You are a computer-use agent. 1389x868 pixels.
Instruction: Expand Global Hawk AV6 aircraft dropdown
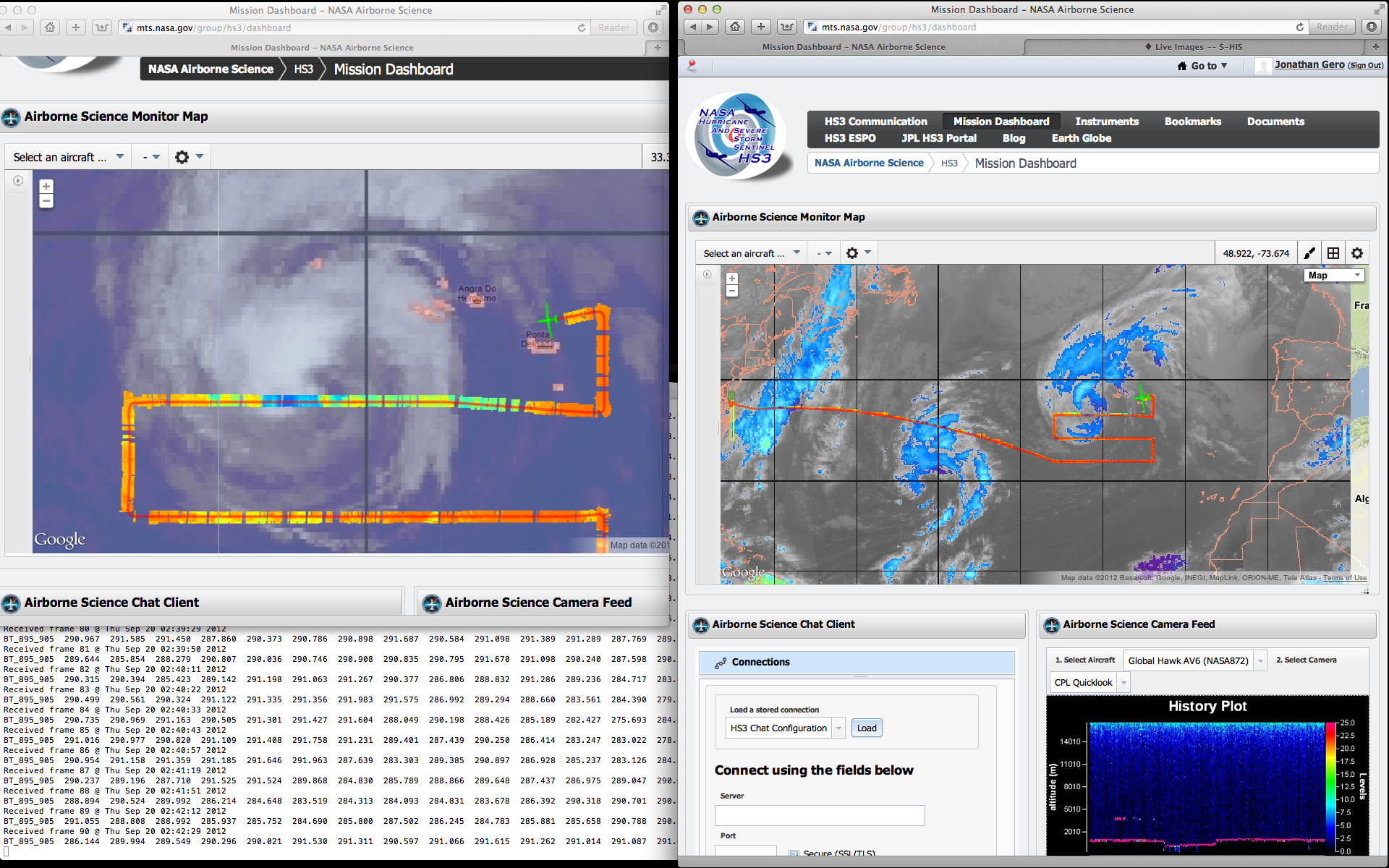(1261, 660)
